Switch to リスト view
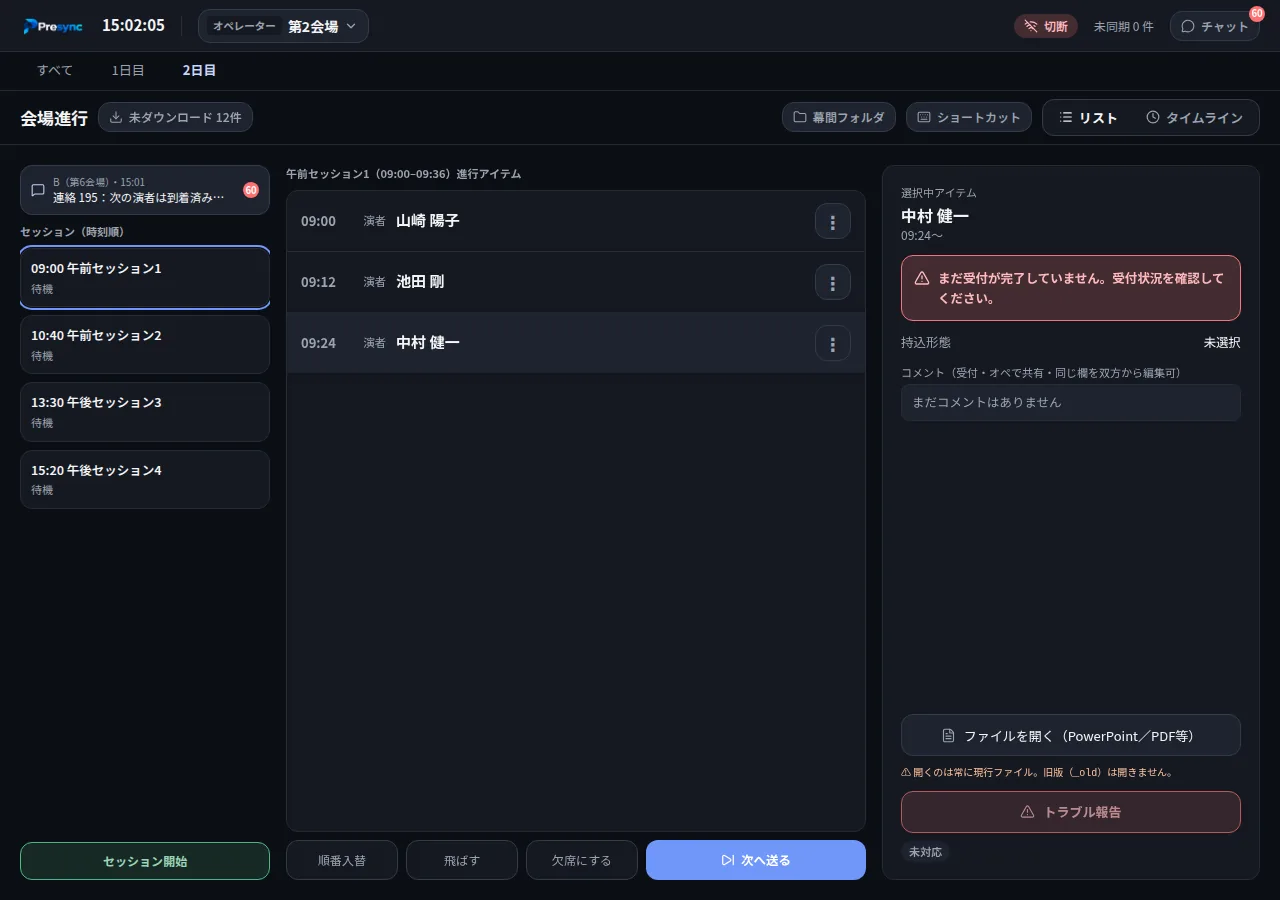 click(1089, 117)
